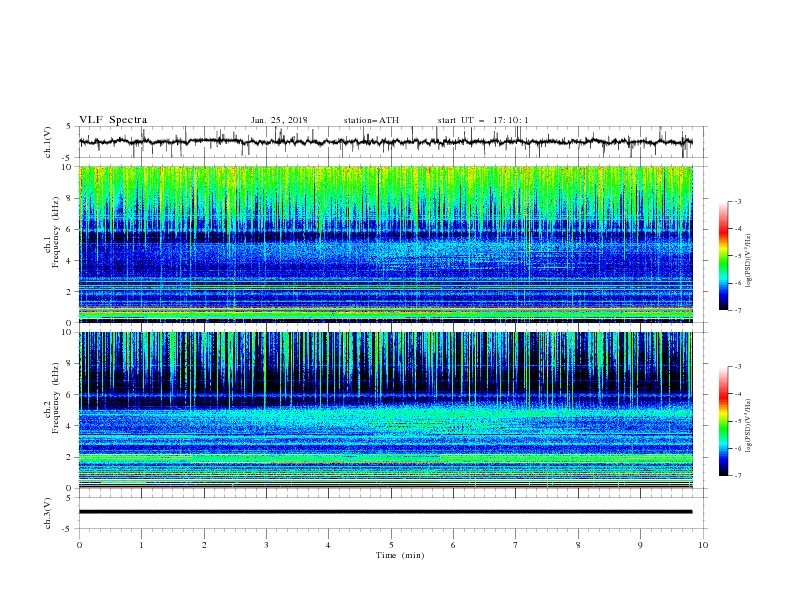
Task: Click the ch.3 flat black trace
Action: [386, 512]
